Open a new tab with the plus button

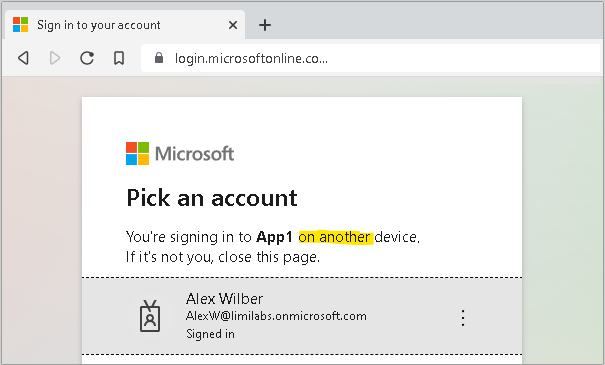click(265, 25)
